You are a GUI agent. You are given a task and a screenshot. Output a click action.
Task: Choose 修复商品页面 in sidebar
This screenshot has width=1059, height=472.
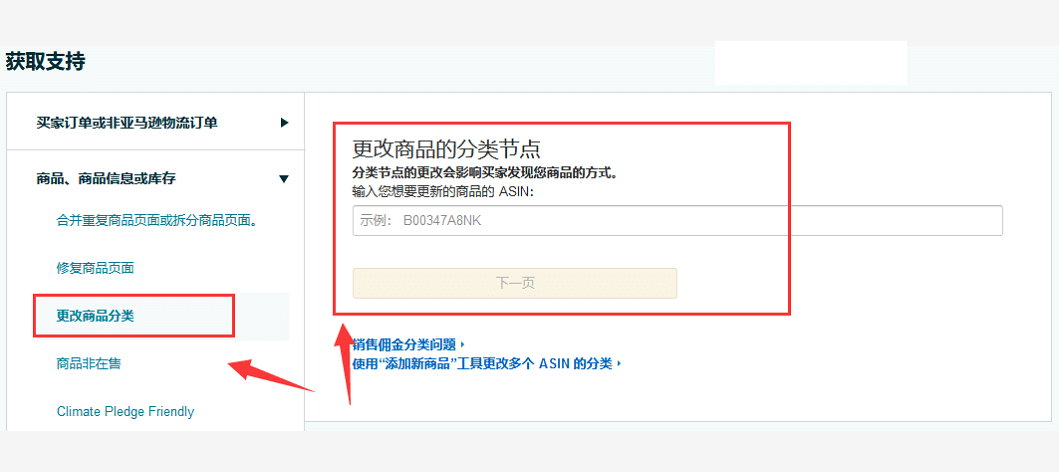[x=95, y=268]
